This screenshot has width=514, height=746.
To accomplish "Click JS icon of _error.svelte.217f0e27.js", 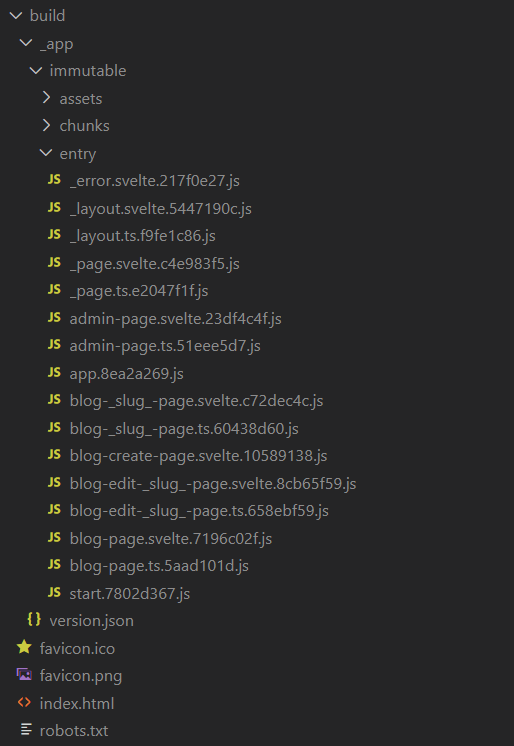I will [x=54, y=179].
